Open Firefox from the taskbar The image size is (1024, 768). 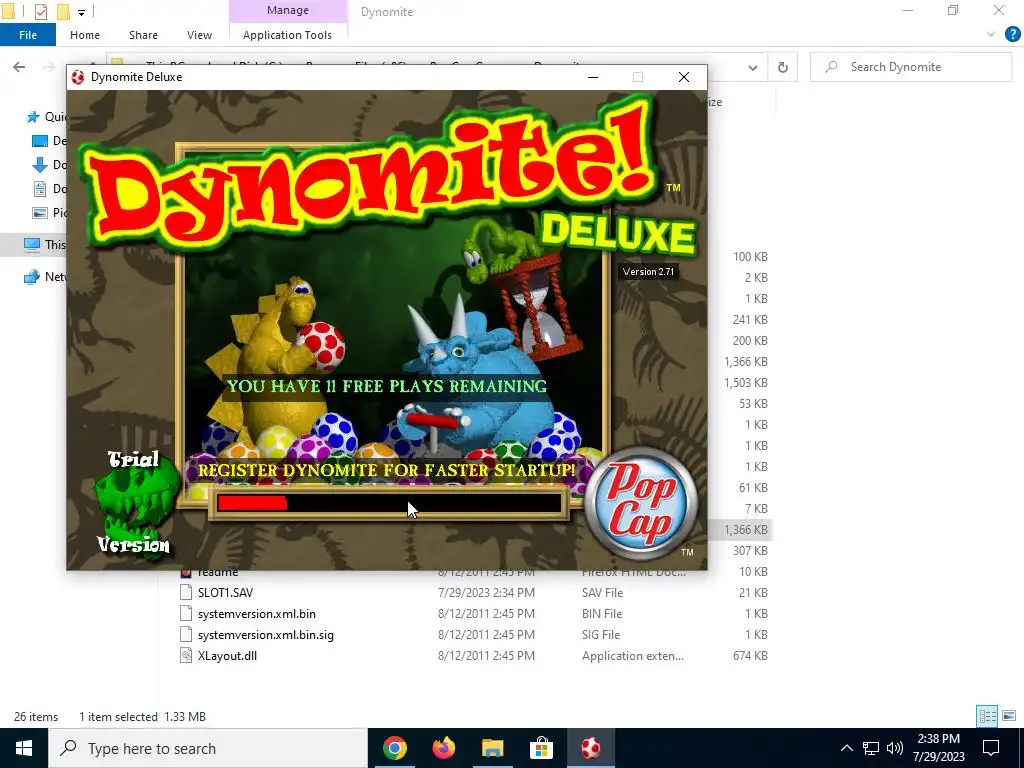point(443,748)
